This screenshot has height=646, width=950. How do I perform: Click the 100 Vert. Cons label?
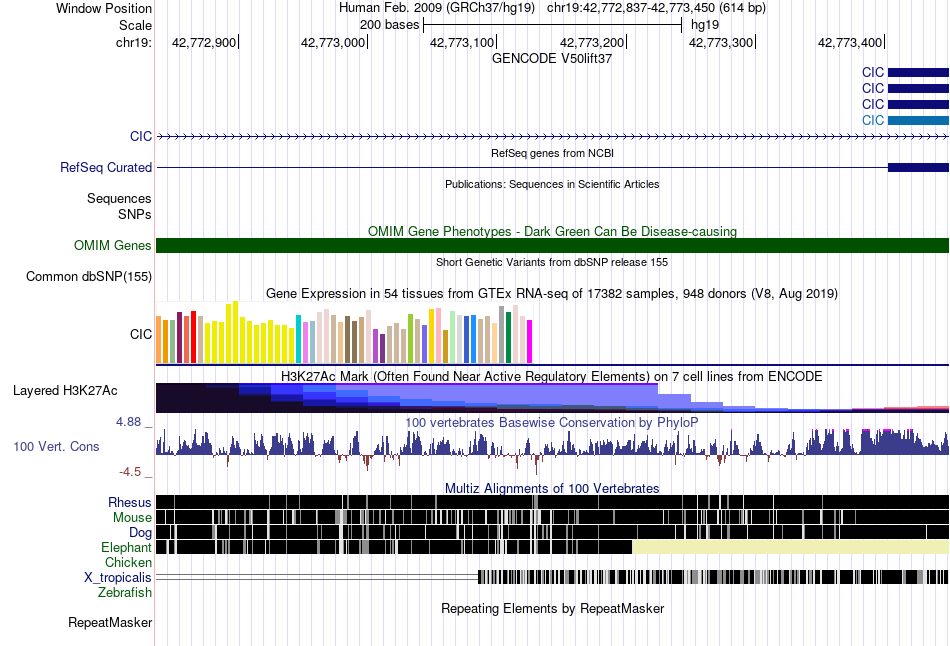[56, 447]
